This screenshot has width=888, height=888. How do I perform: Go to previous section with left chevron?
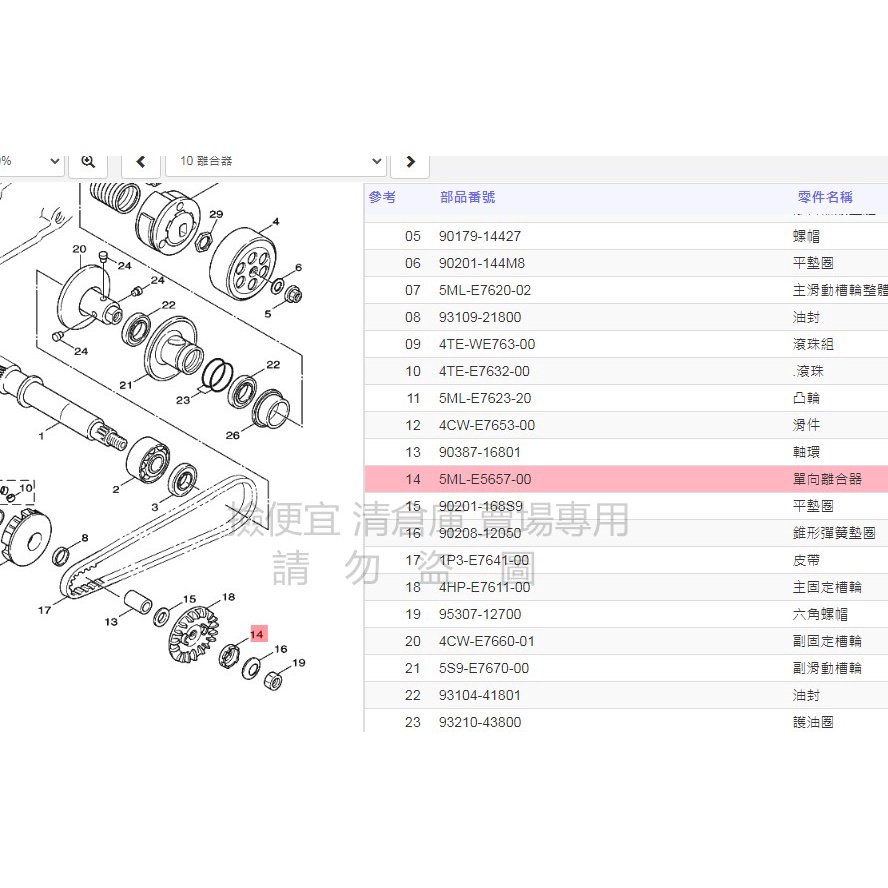(x=140, y=161)
